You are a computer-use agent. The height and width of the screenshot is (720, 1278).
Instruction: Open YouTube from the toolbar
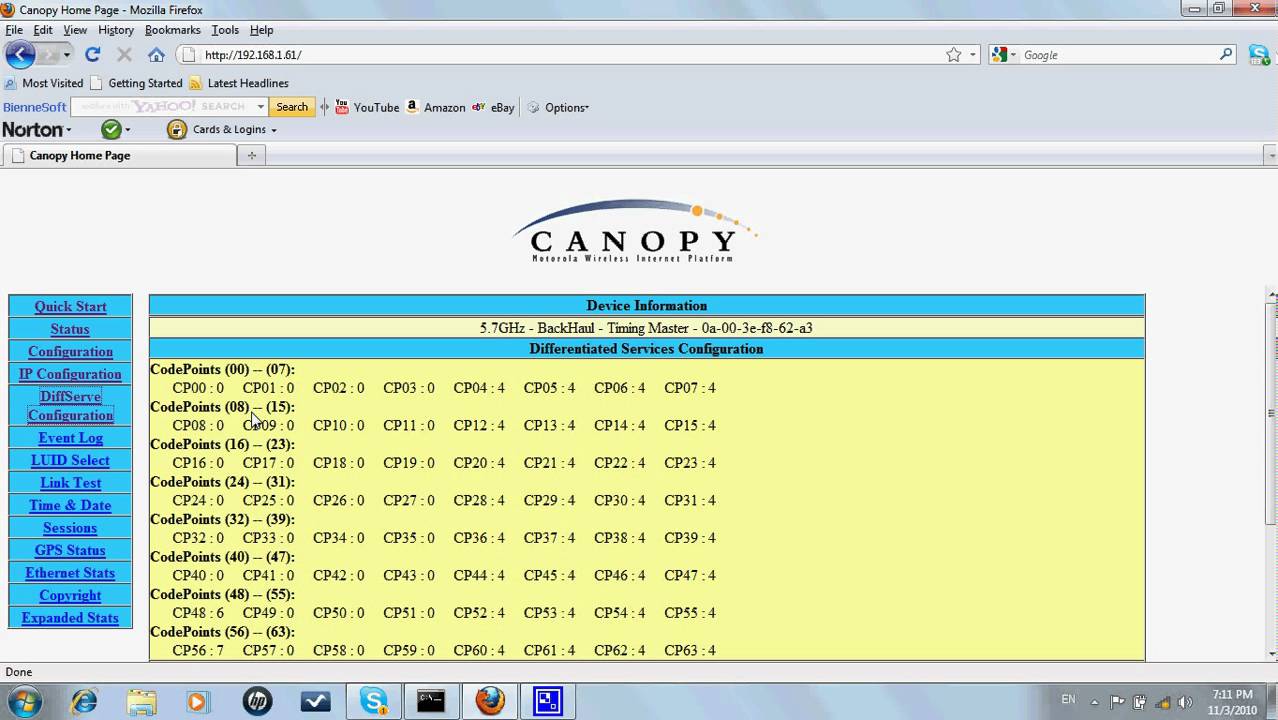(x=367, y=107)
